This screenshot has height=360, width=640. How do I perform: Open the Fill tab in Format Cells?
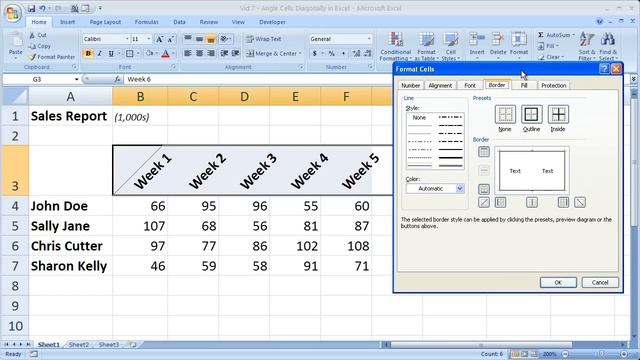[x=524, y=85]
